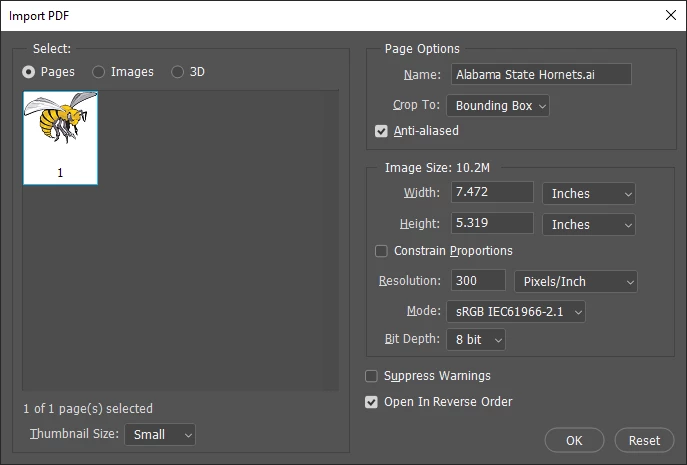Click the '1 of 1 page(s) selected' text
The height and width of the screenshot is (465, 687).
click(x=88, y=408)
